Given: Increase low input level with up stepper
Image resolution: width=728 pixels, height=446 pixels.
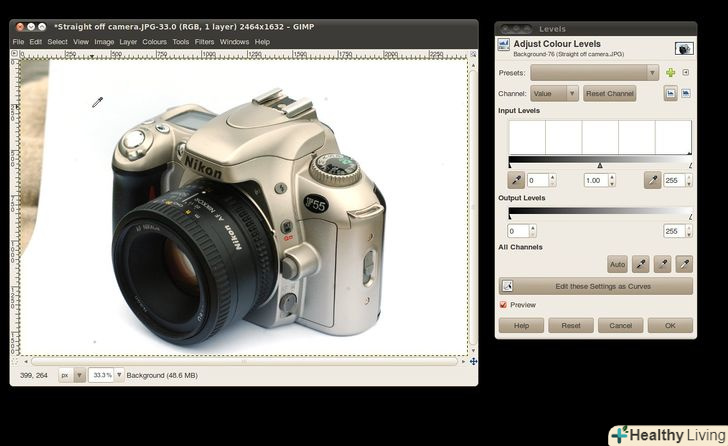Looking at the screenshot, I should tap(552, 177).
